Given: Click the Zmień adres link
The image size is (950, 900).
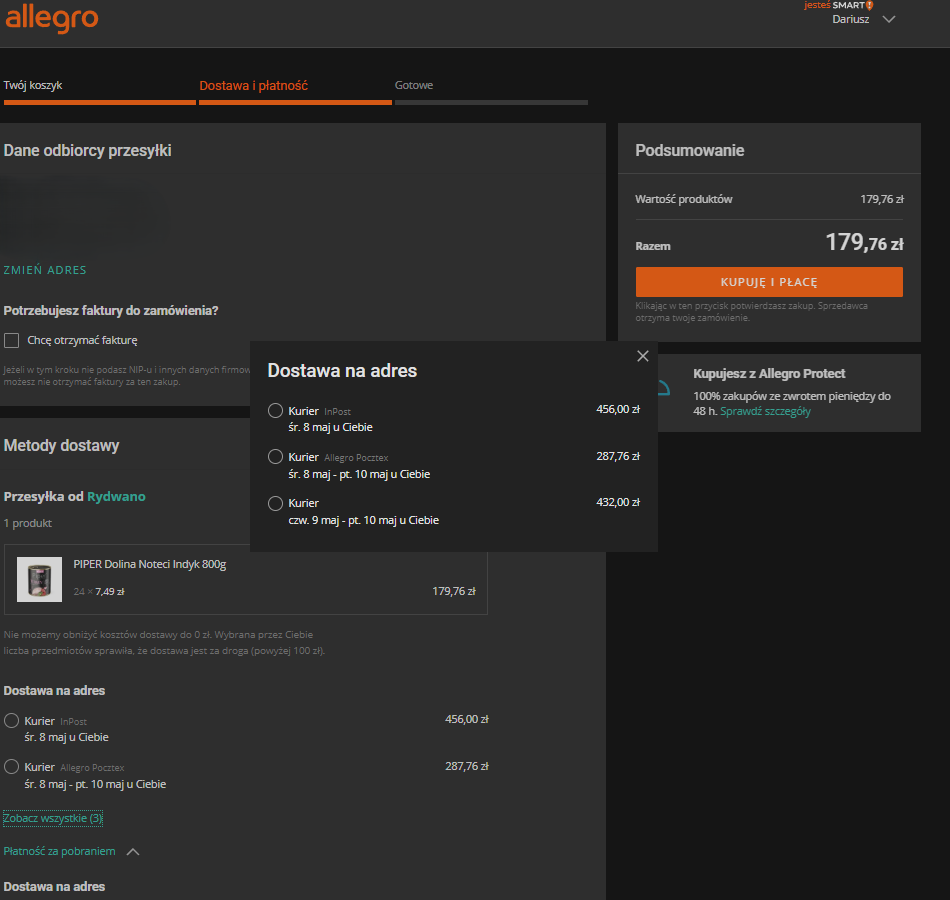Looking at the screenshot, I should (x=45, y=270).
